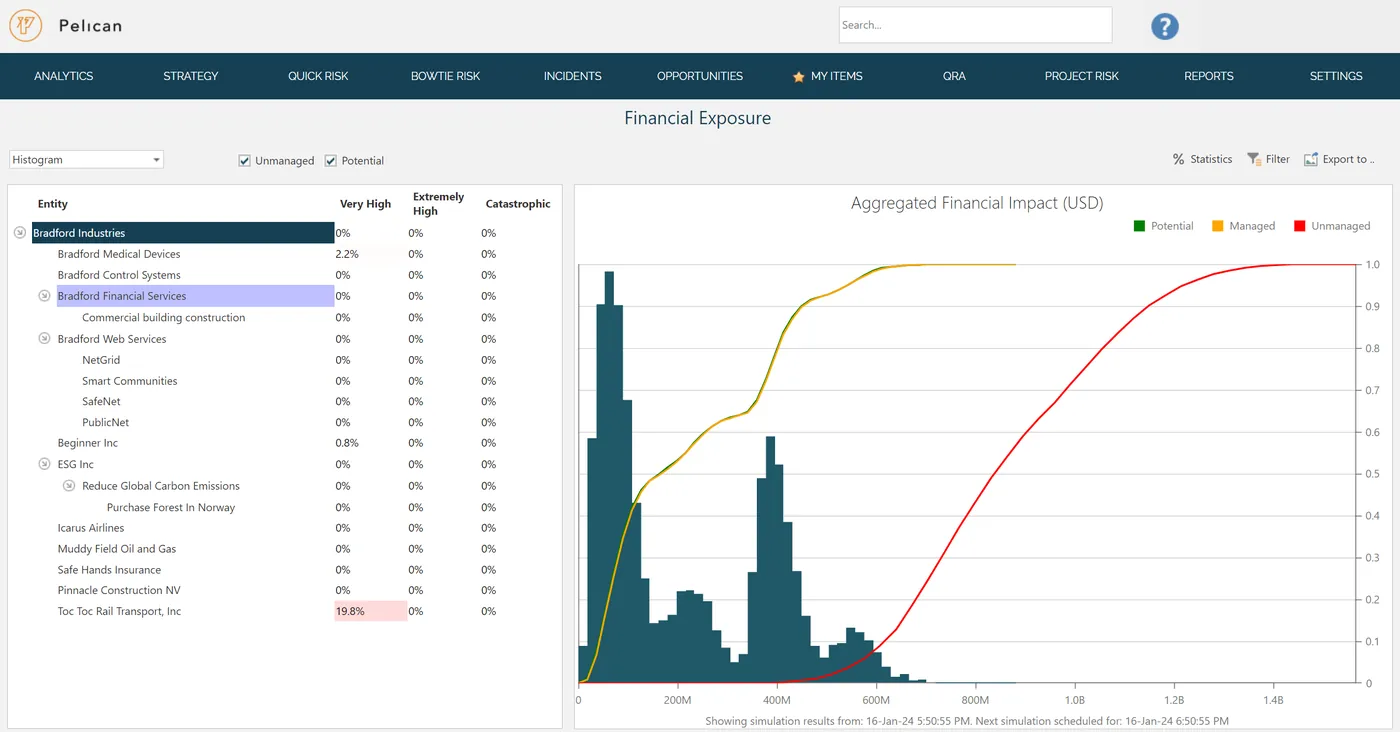The image size is (1400, 732).
Task: Open the Bowtie Risk menu
Action: [x=446, y=76]
